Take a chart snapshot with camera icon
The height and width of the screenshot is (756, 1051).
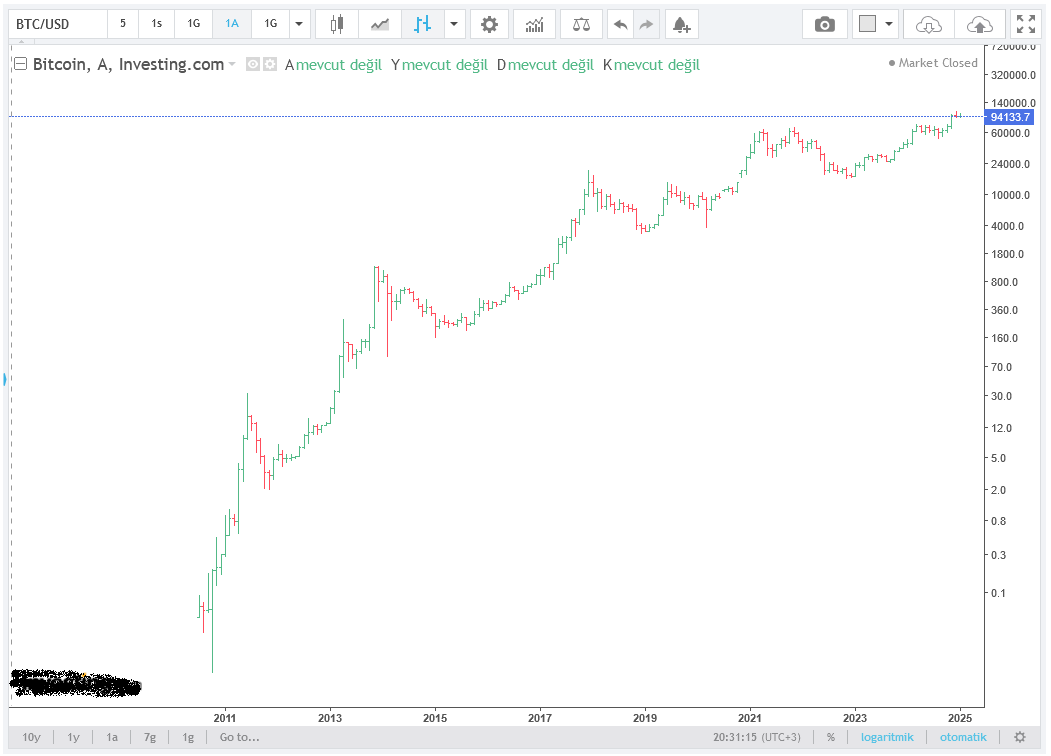coord(825,24)
